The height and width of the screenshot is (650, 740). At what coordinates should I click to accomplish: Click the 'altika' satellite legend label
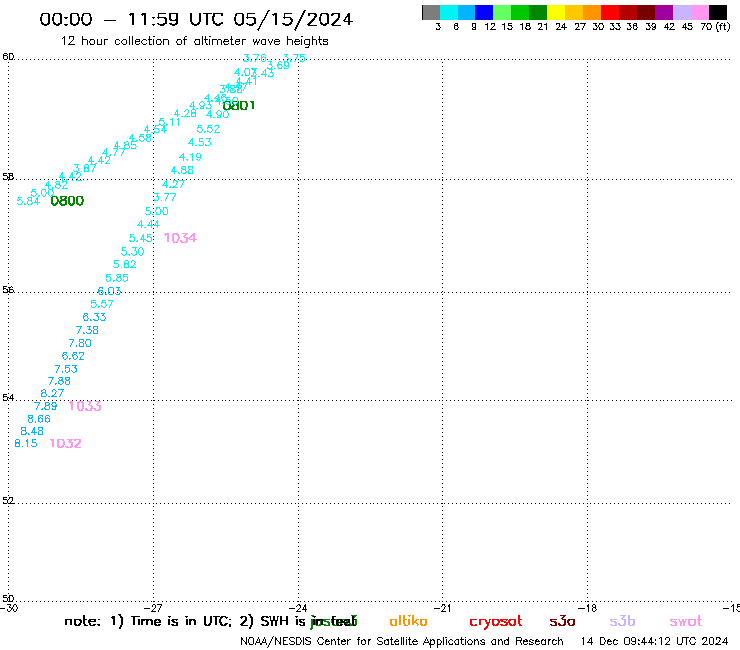click(408, 621)
